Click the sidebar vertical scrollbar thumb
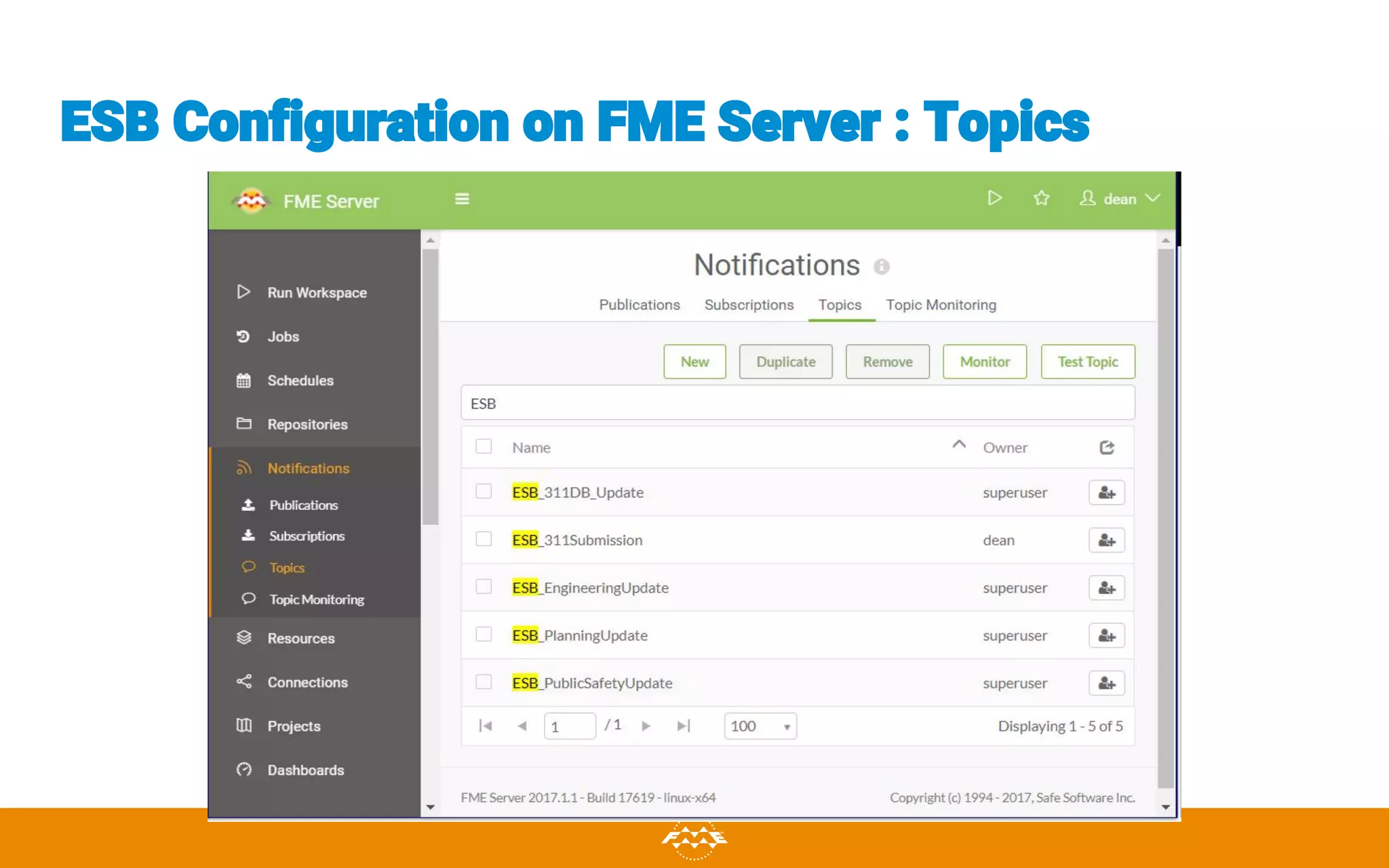Image resolution: width=1389 pixels, height=868 pixels. coord(430,387)
